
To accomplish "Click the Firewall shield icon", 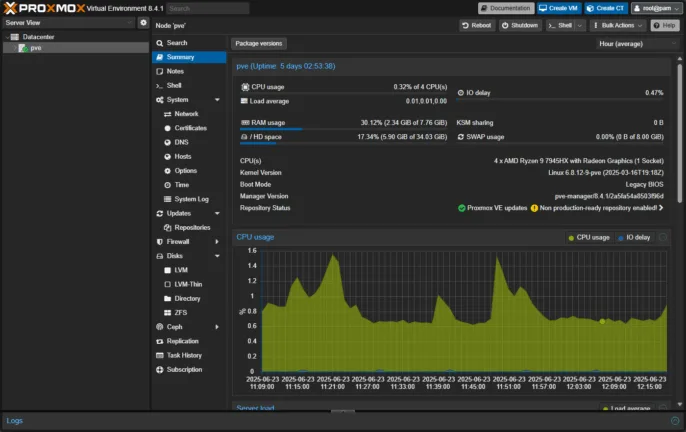I will (160, 242).
